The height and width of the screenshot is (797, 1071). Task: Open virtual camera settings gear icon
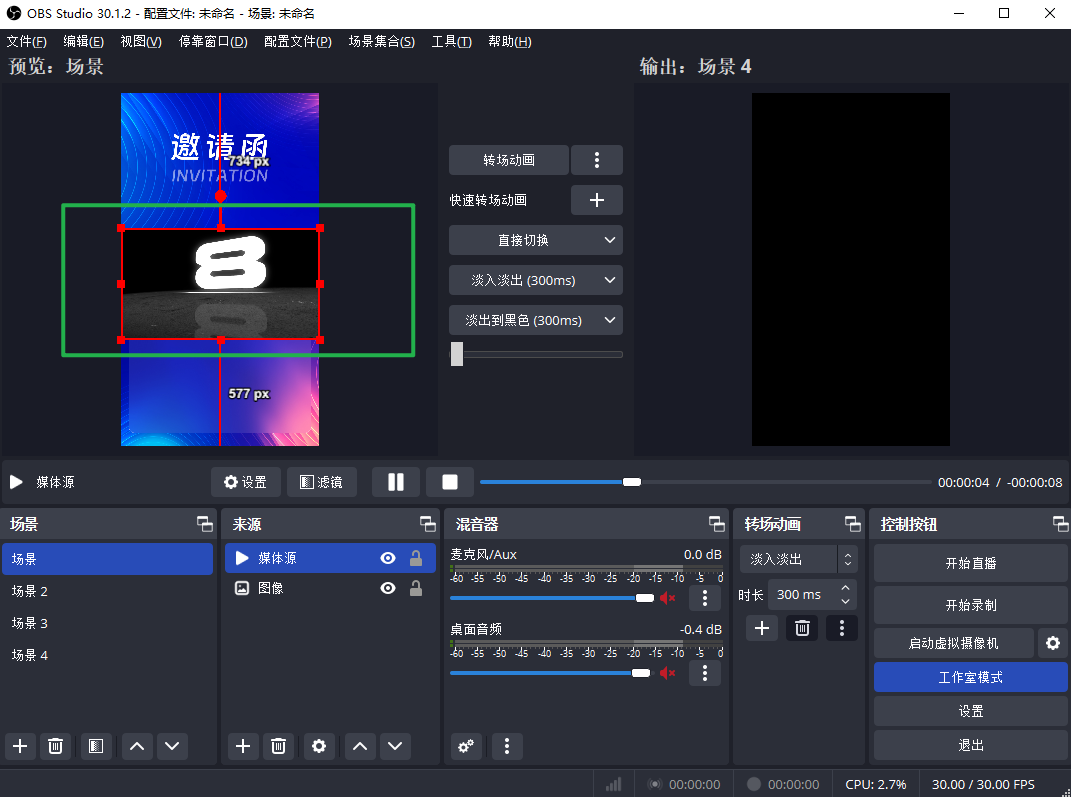coord(1052,643)
